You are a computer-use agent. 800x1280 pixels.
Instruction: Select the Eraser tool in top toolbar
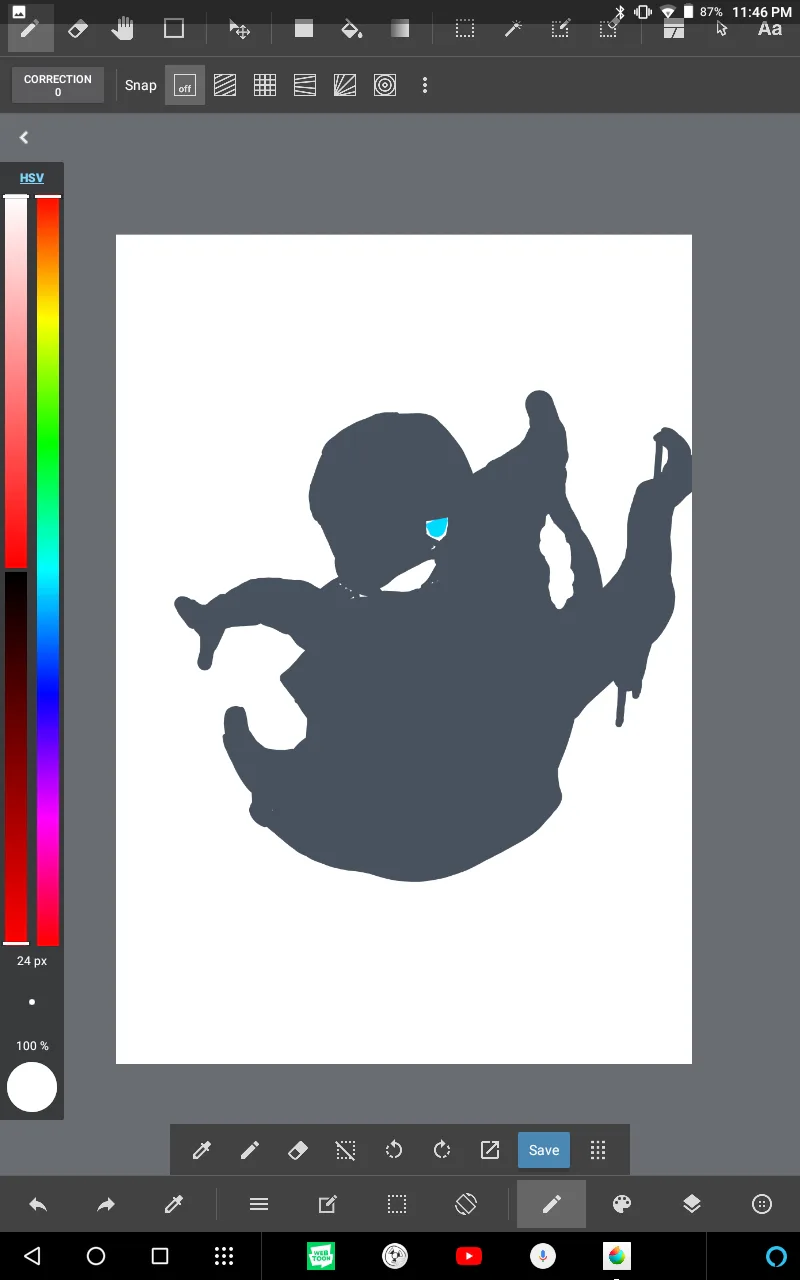point(77,29)
